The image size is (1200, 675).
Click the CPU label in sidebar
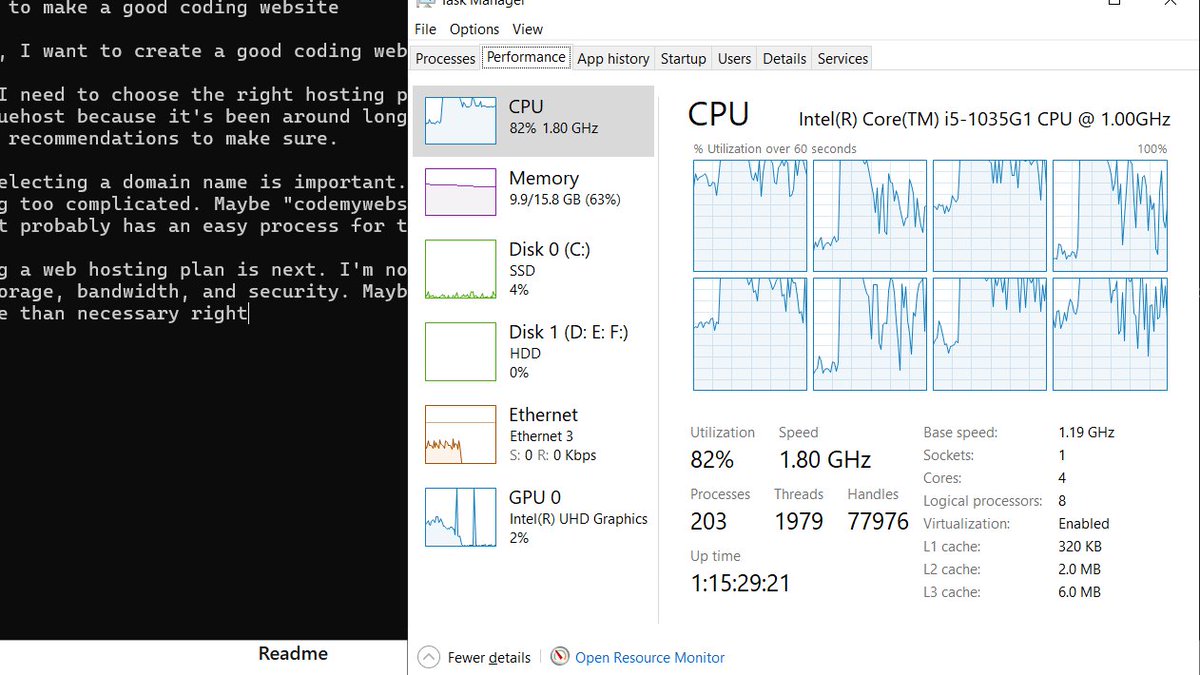(526, 106)
